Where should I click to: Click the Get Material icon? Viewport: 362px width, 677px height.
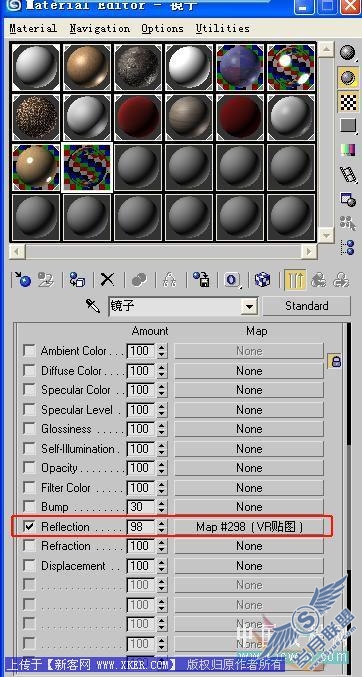point(22,280)
